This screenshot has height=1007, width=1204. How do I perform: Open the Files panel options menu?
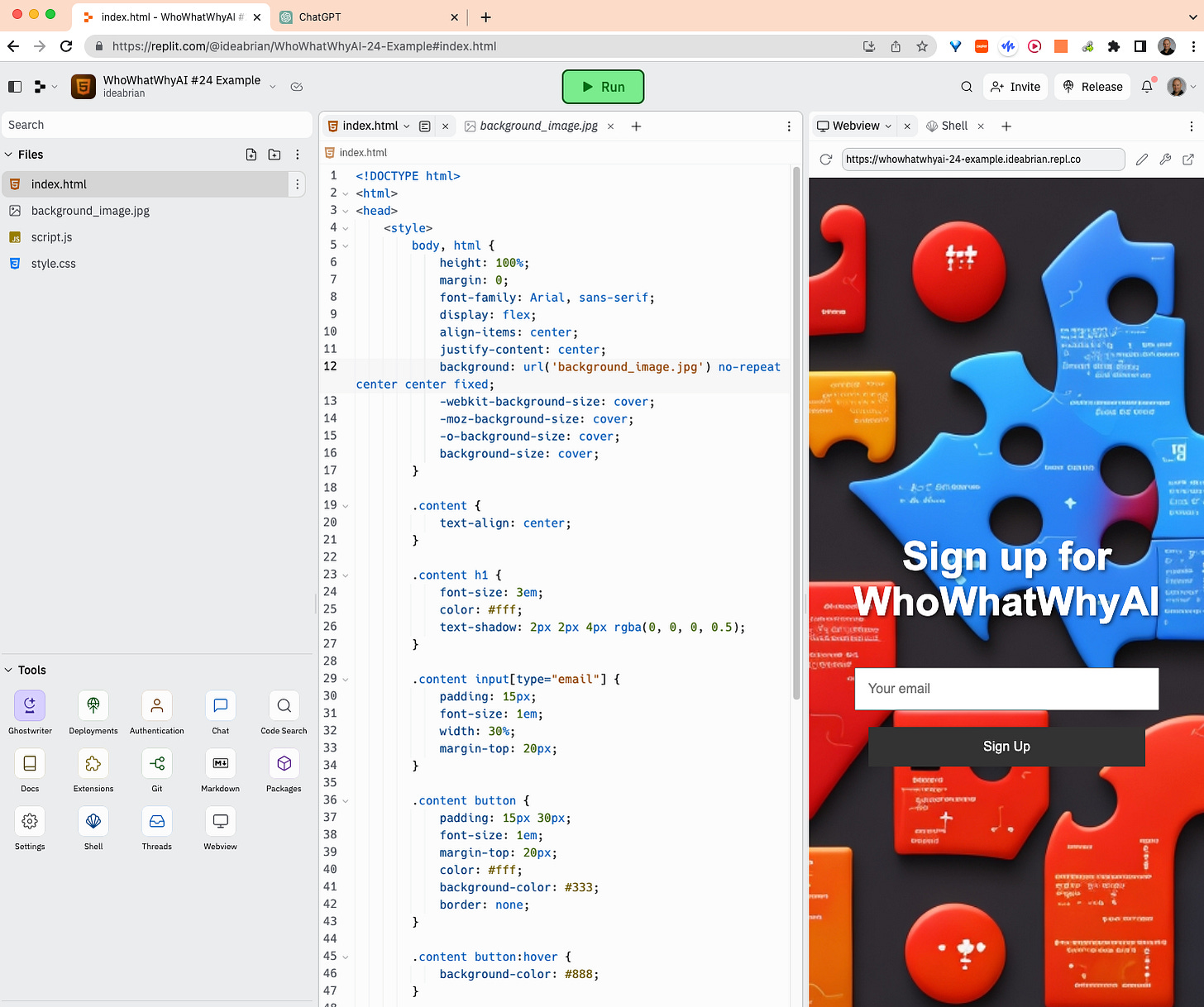298,155
